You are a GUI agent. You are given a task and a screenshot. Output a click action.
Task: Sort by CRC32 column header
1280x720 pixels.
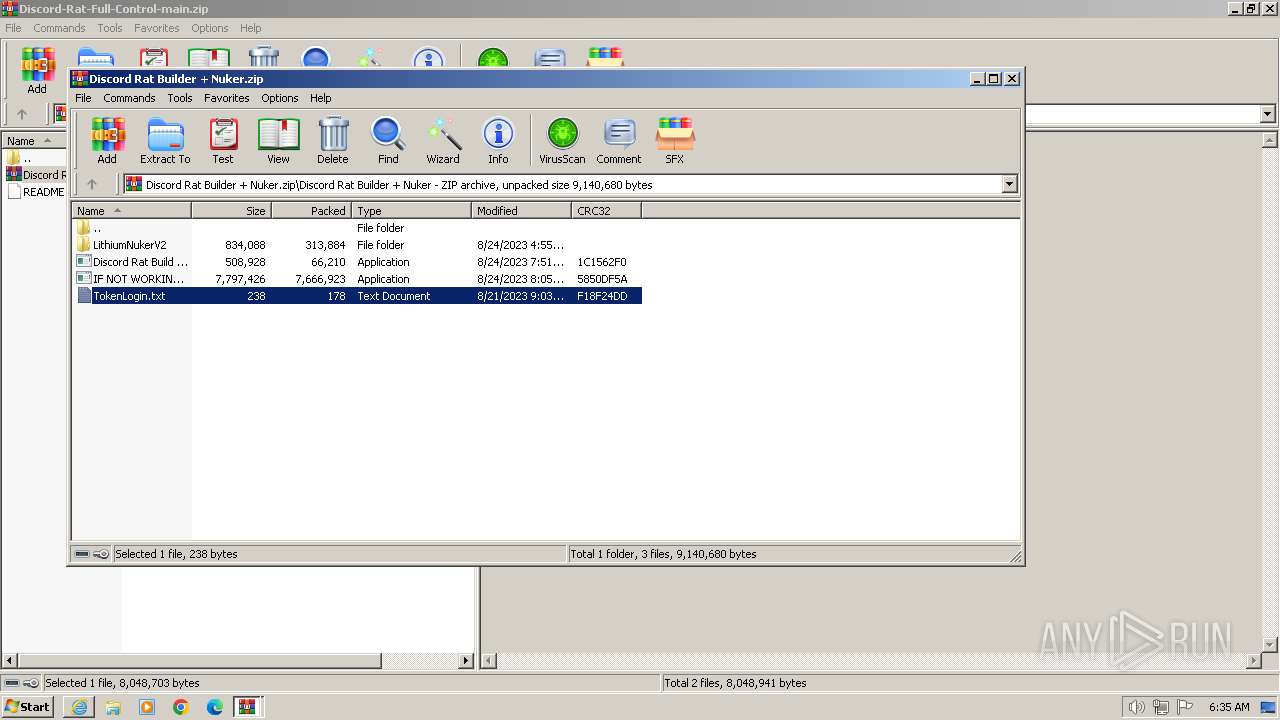click(x=607, y=211)
